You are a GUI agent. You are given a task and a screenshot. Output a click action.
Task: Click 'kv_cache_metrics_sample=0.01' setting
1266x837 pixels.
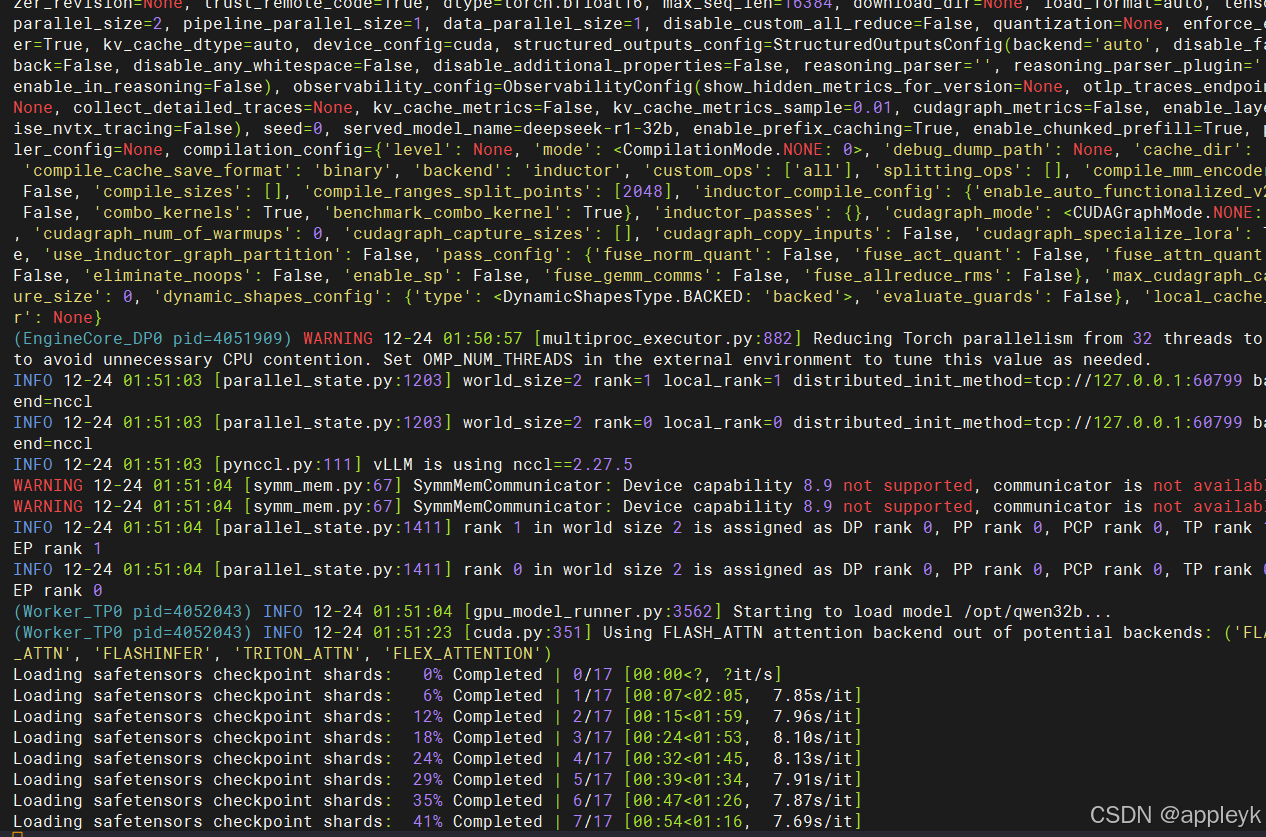(x=752, y=107)
